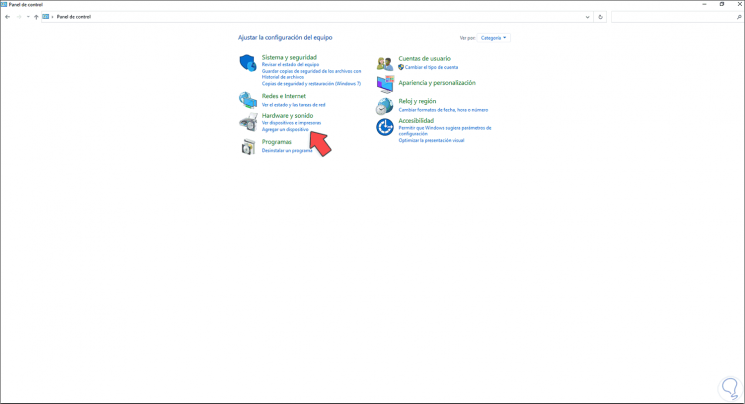Go up one level with Up arrow
The width and height of the screenshot is (745, 404).
coord(36,17)
